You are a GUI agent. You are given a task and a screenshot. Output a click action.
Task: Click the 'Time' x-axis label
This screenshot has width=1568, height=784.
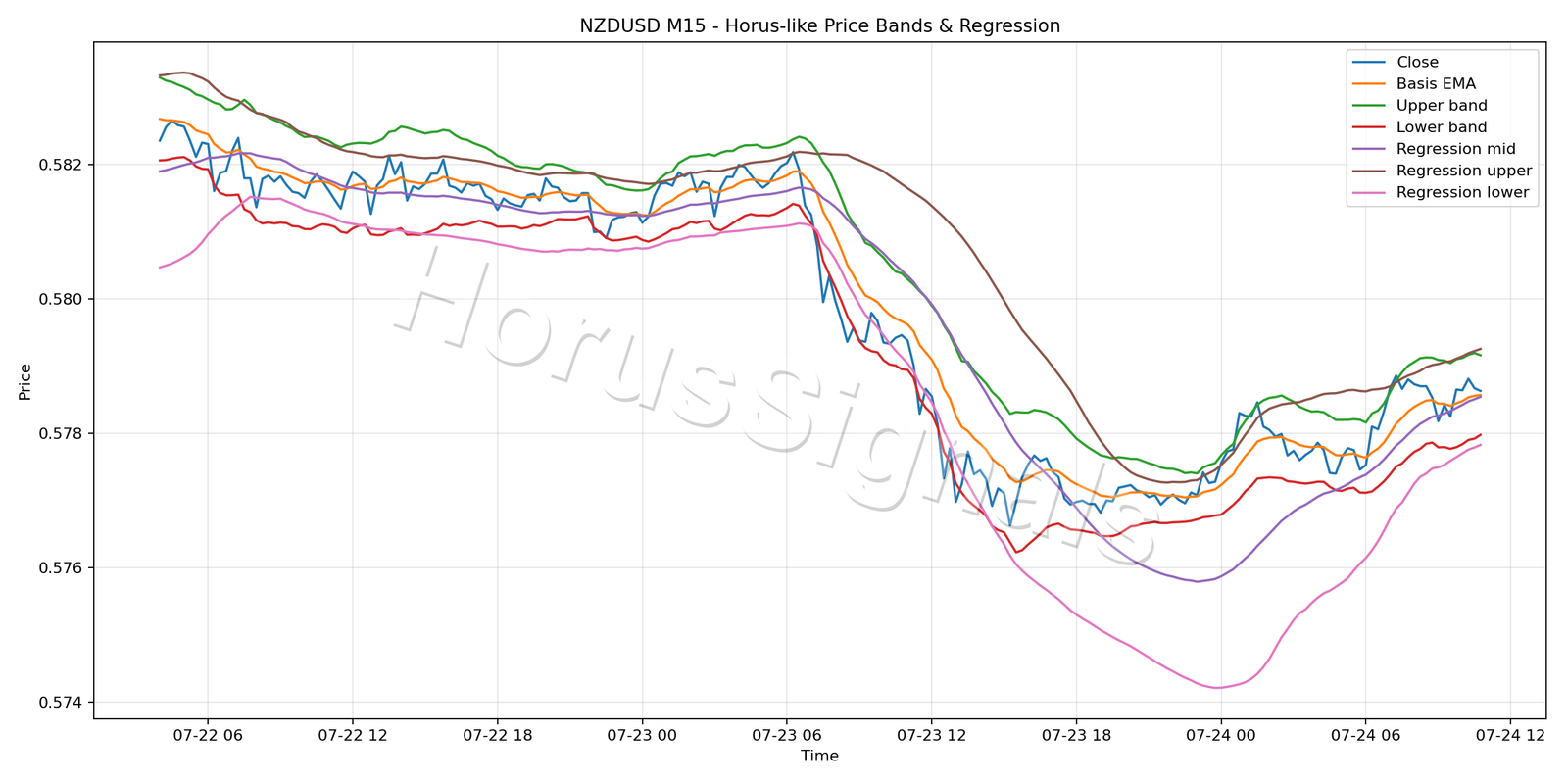819,756
